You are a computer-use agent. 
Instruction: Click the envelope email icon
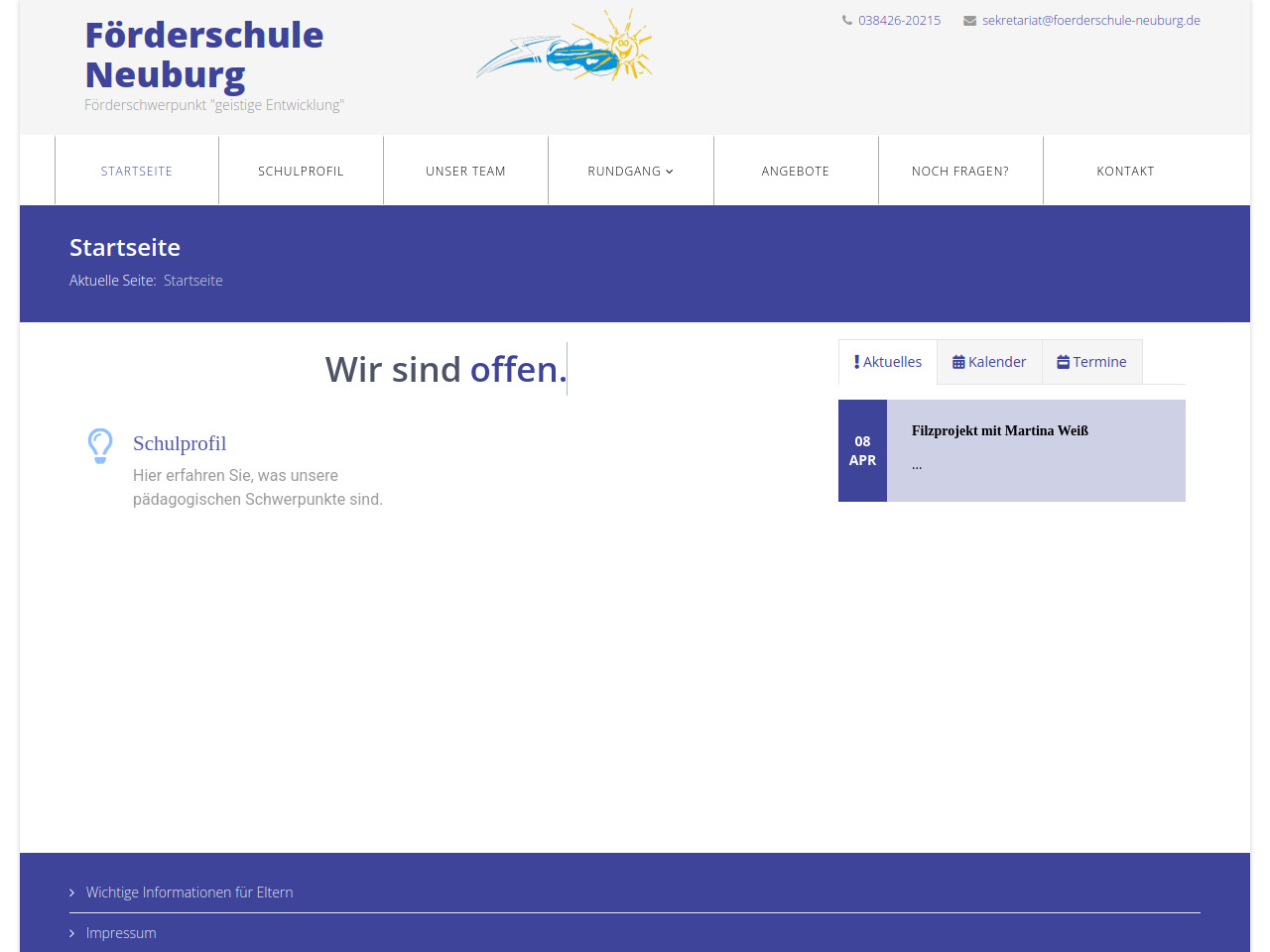pos(969,21)
